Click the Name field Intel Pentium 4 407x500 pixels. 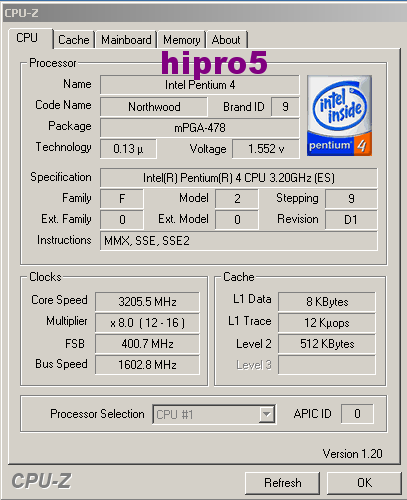tap(200, 85)
